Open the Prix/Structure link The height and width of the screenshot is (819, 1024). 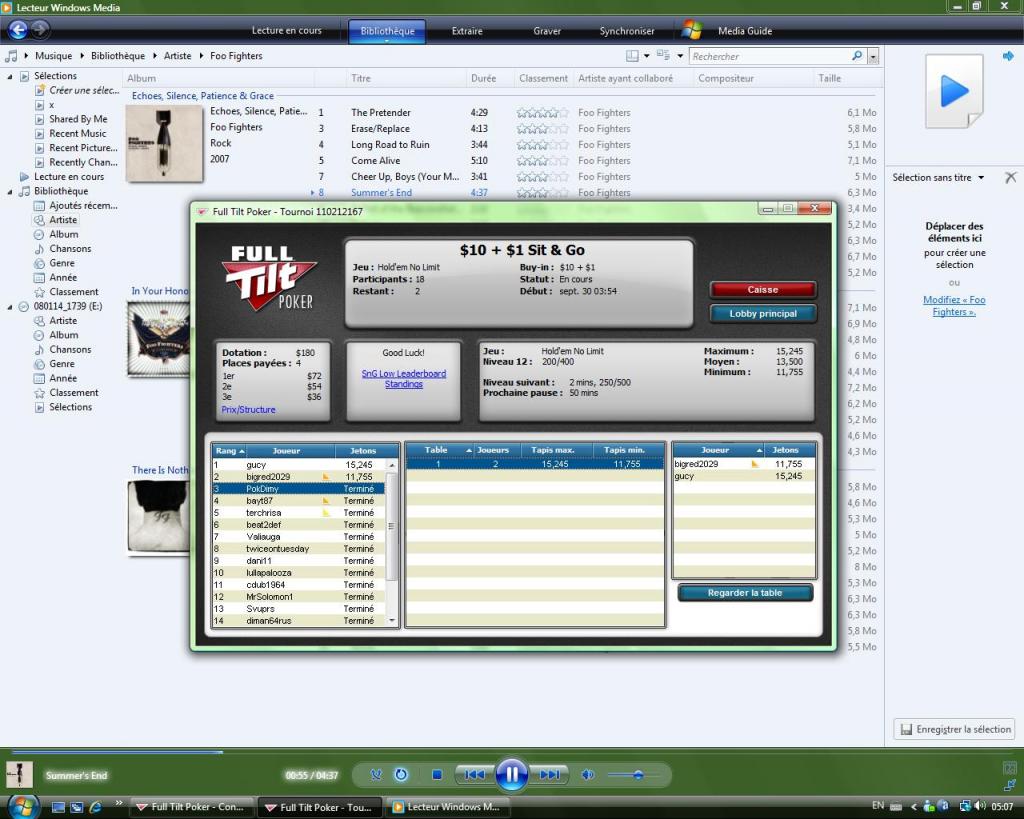248,410
